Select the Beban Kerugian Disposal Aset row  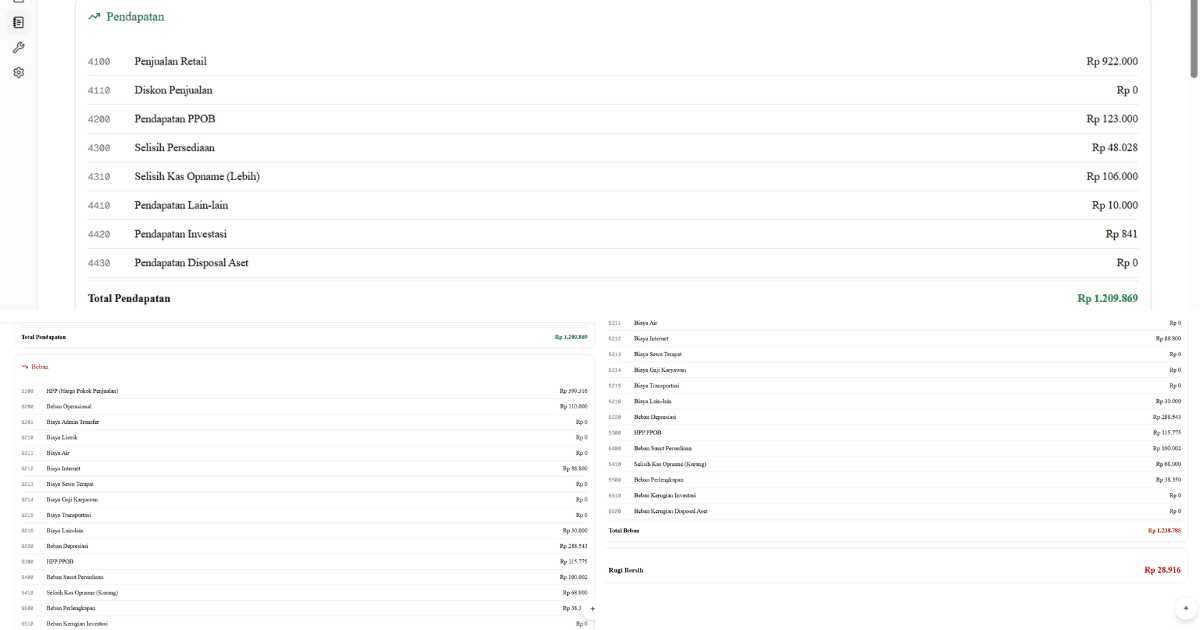tap(895, 511)
